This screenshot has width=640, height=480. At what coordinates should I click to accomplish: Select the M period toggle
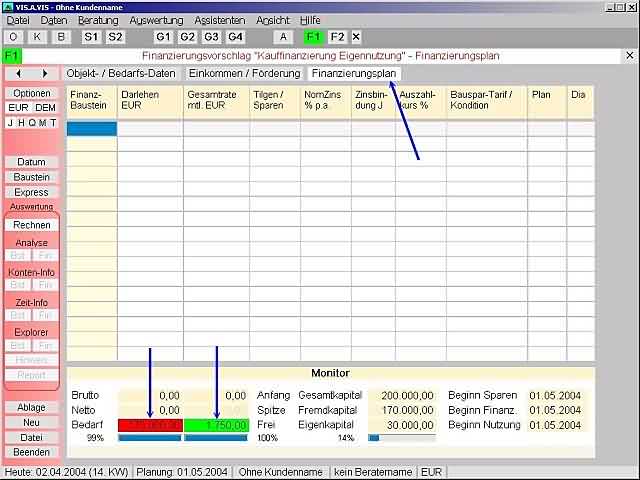(x=42, y=123)
